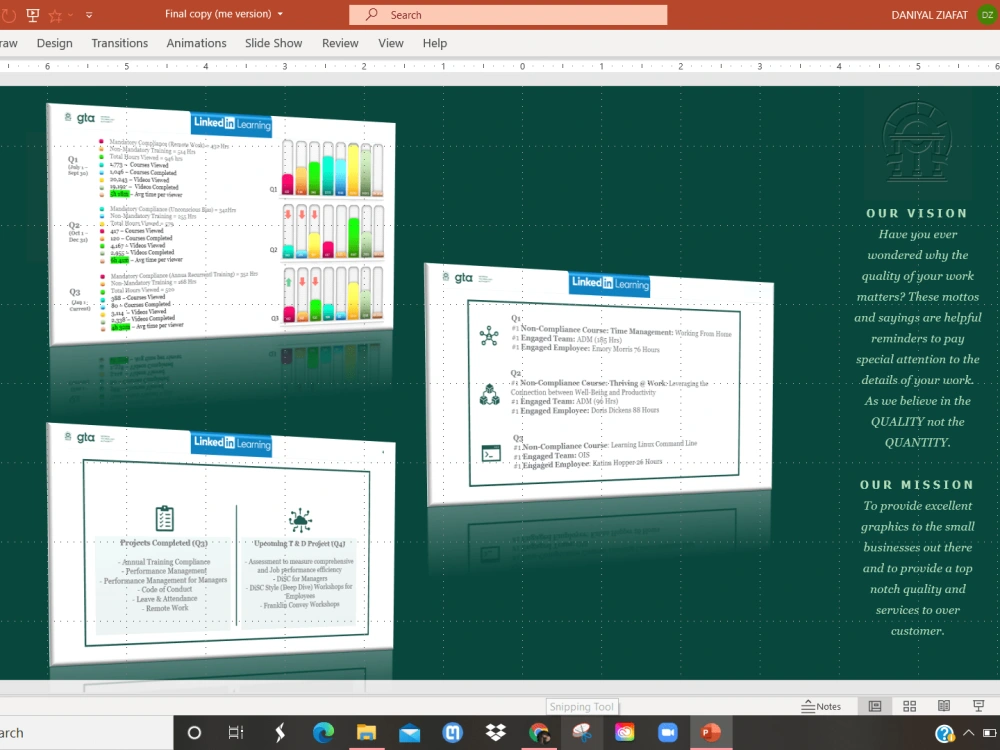This screenshot has width=1000, height=750.
Task: Switch to the Transitions ribbon tab
Action: click(119, 43)
